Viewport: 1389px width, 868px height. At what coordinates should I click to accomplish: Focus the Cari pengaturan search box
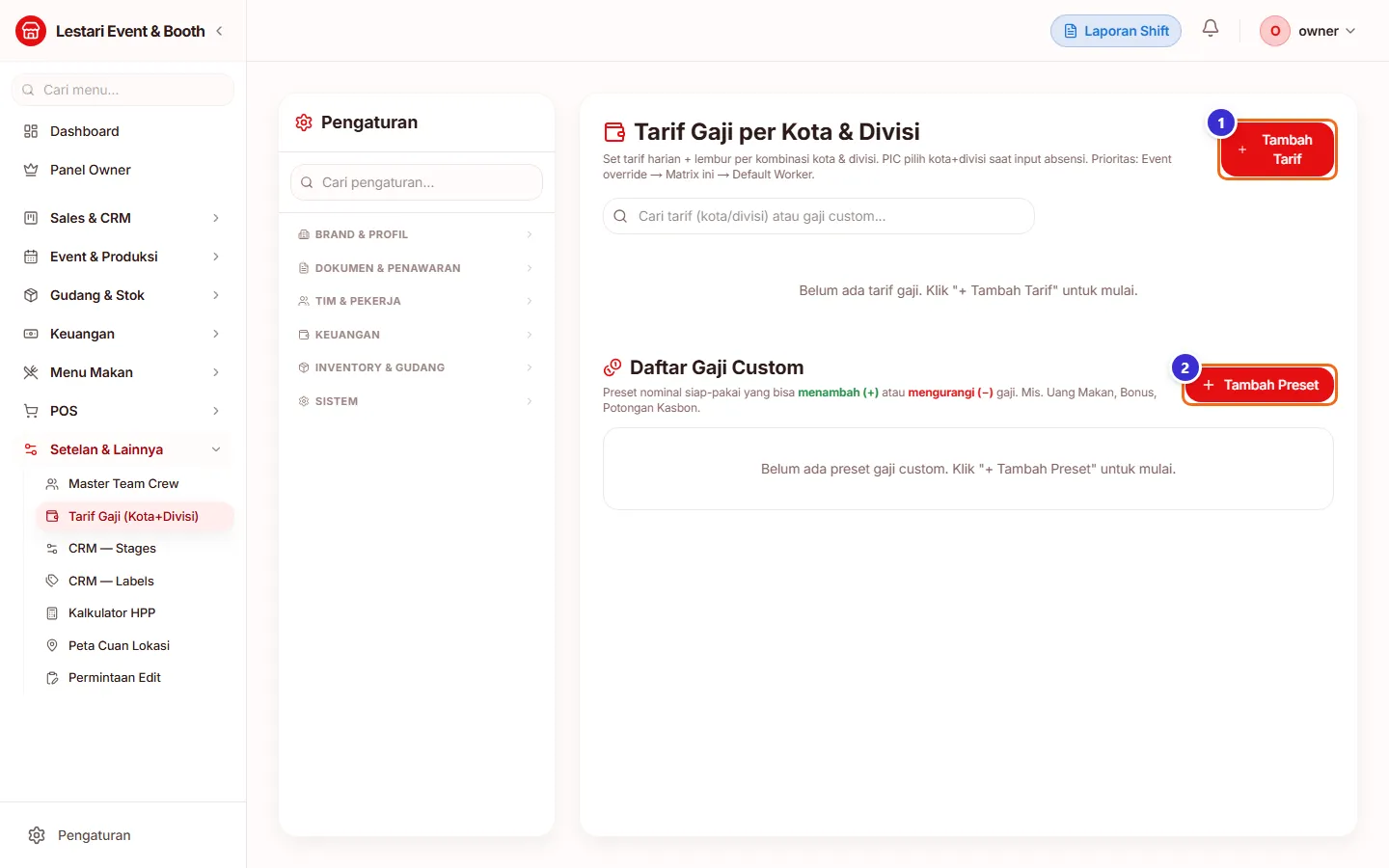click(417, 182)
